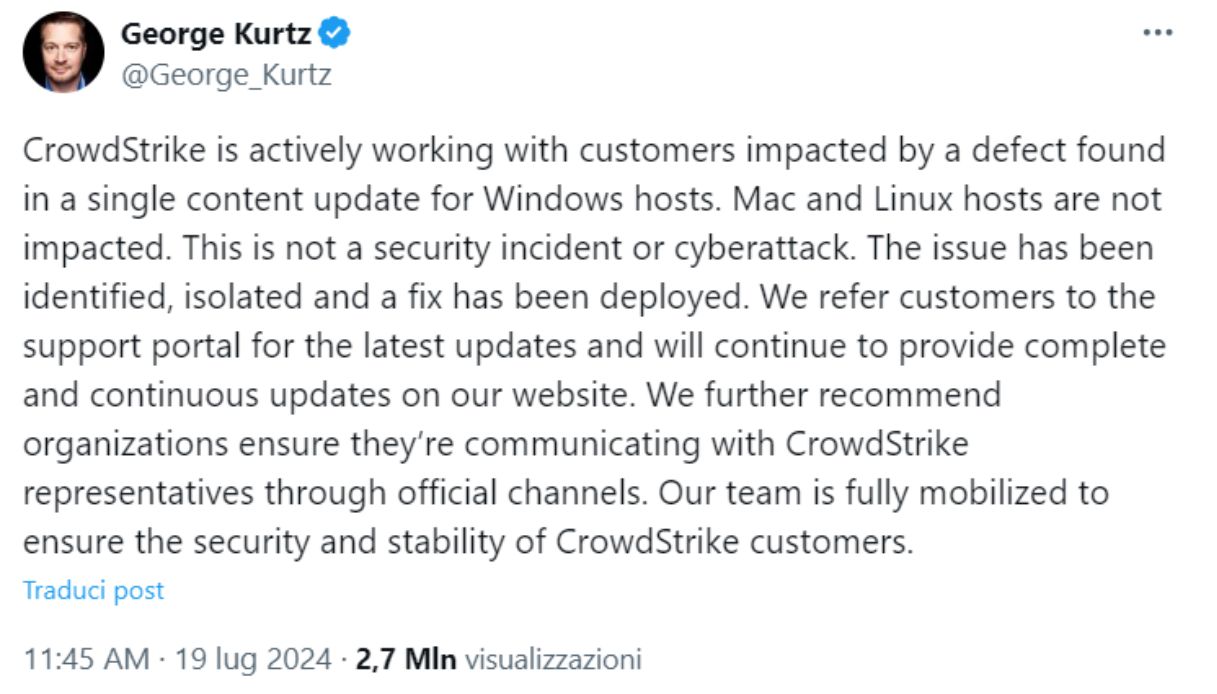Click the blue verified badge icon

tap(334, 34)
